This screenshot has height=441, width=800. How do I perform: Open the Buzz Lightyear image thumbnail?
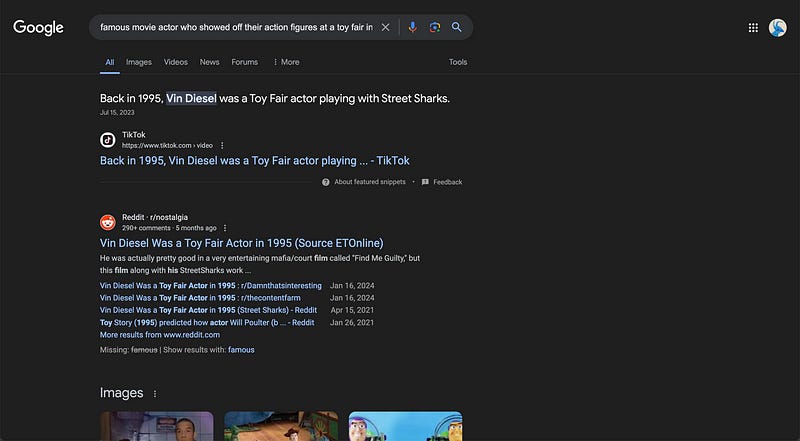(406, 426)
